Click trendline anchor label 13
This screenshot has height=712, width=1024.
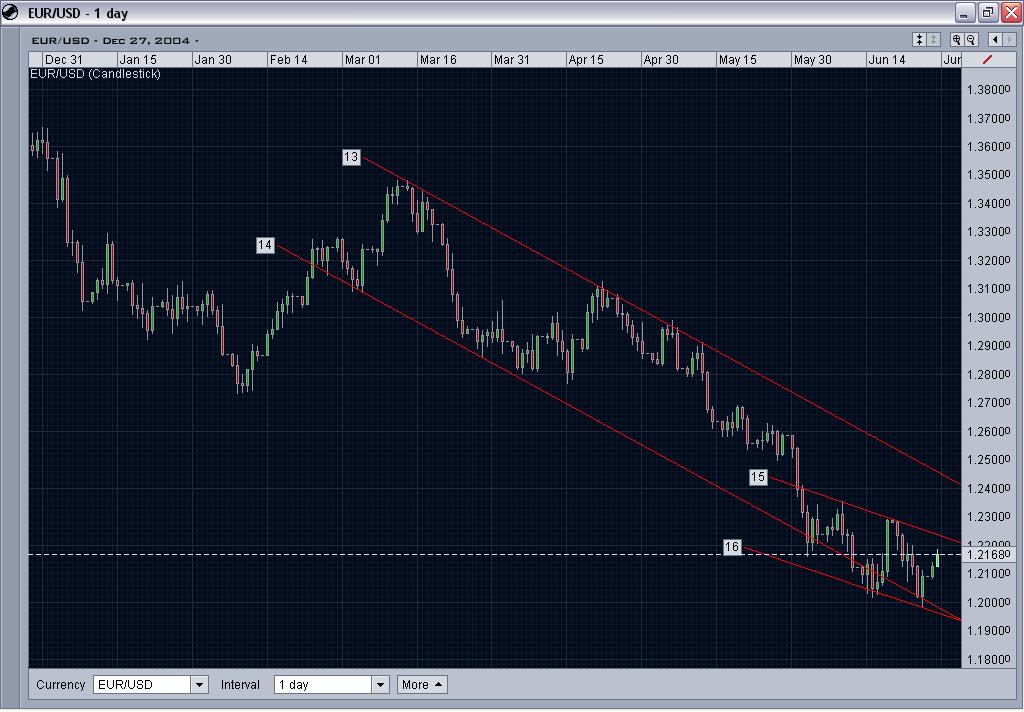click(350, 157)
